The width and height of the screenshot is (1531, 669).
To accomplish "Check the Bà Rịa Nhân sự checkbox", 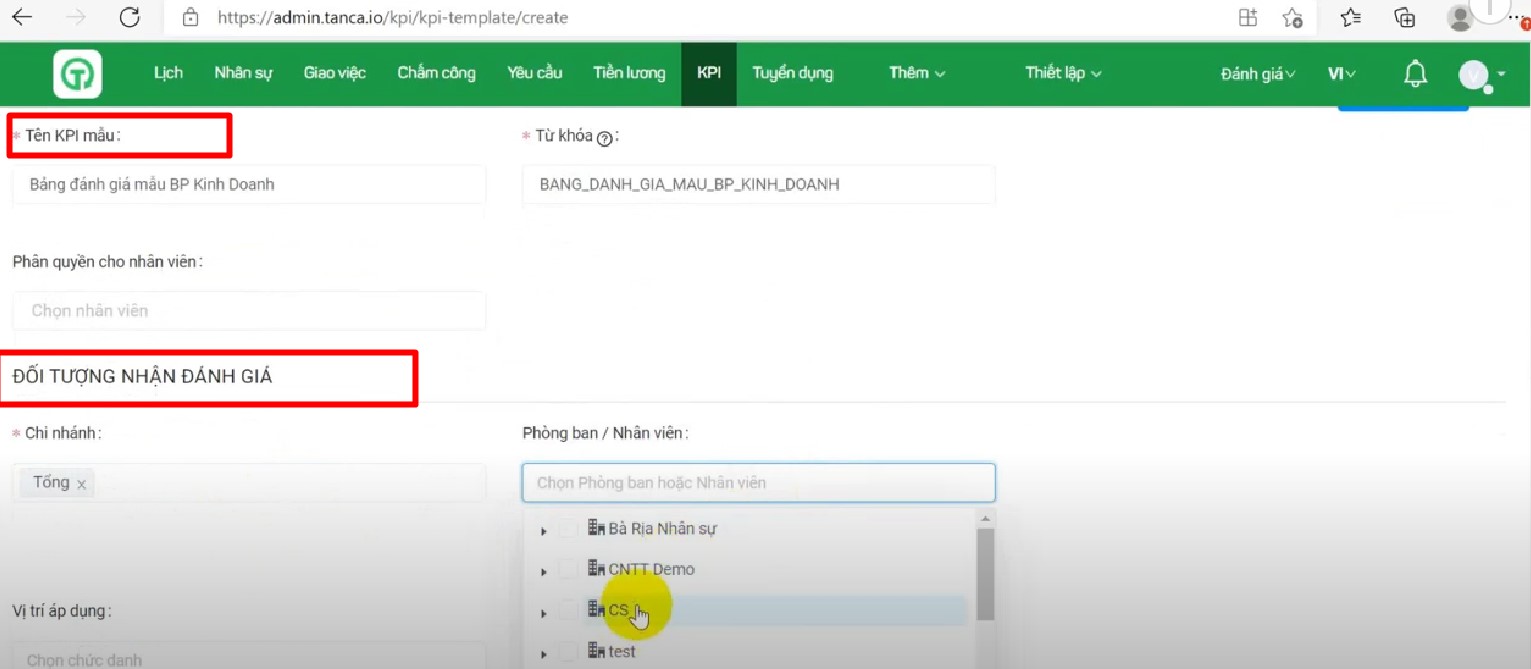I will click(568, 528).
